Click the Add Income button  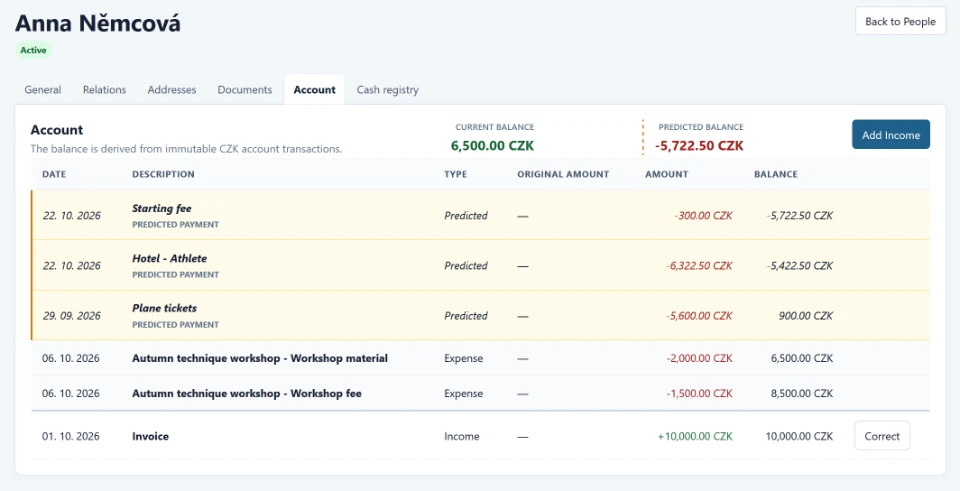(x=891, y=135)
